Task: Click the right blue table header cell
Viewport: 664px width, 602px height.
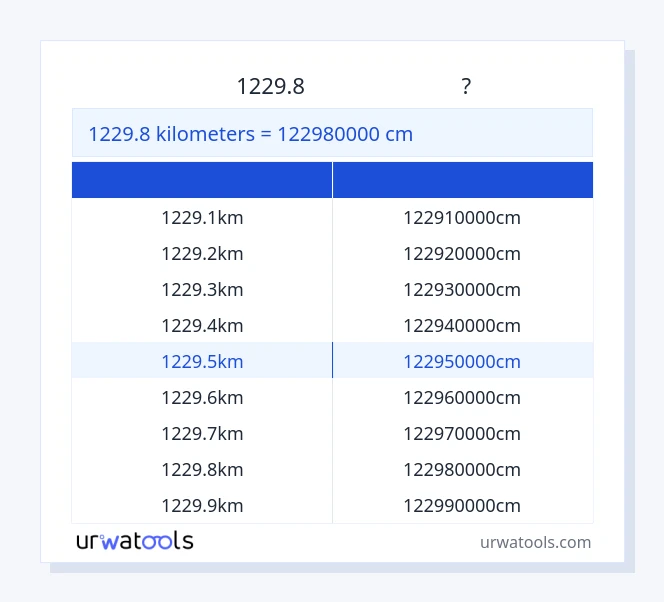Action: point(462,180)
